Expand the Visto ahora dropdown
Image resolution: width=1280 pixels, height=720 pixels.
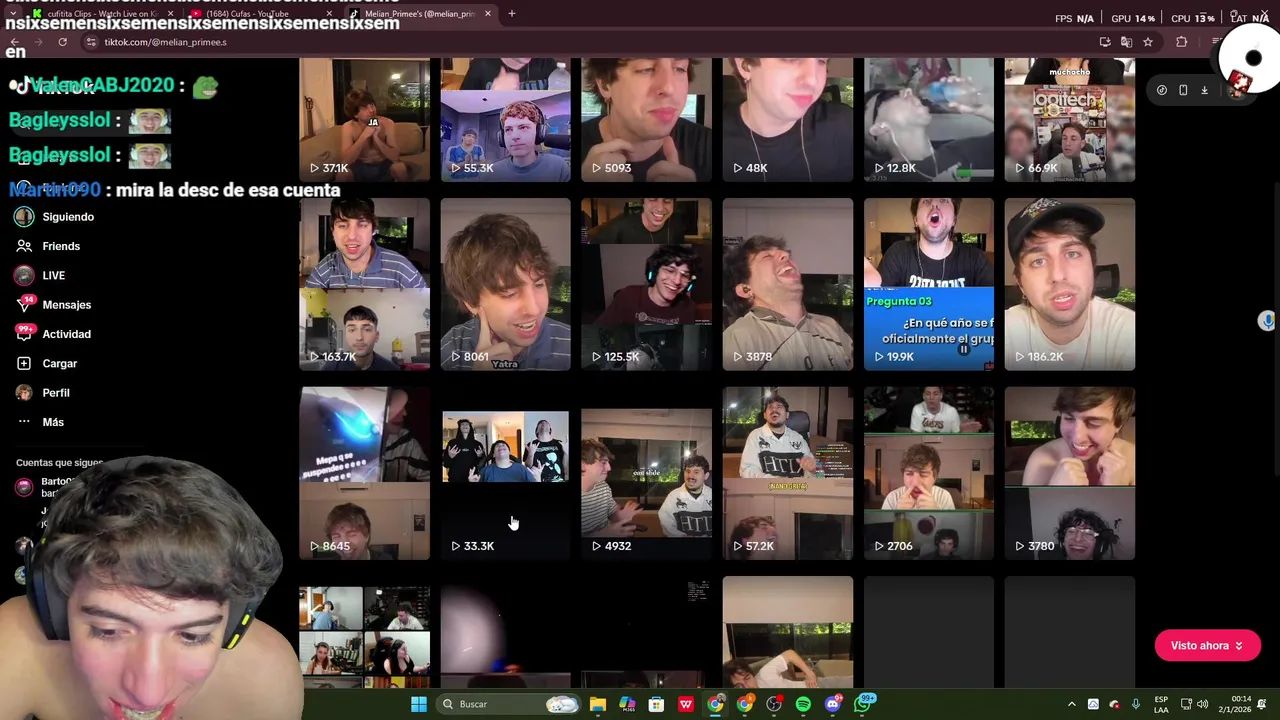point(1207,646)
